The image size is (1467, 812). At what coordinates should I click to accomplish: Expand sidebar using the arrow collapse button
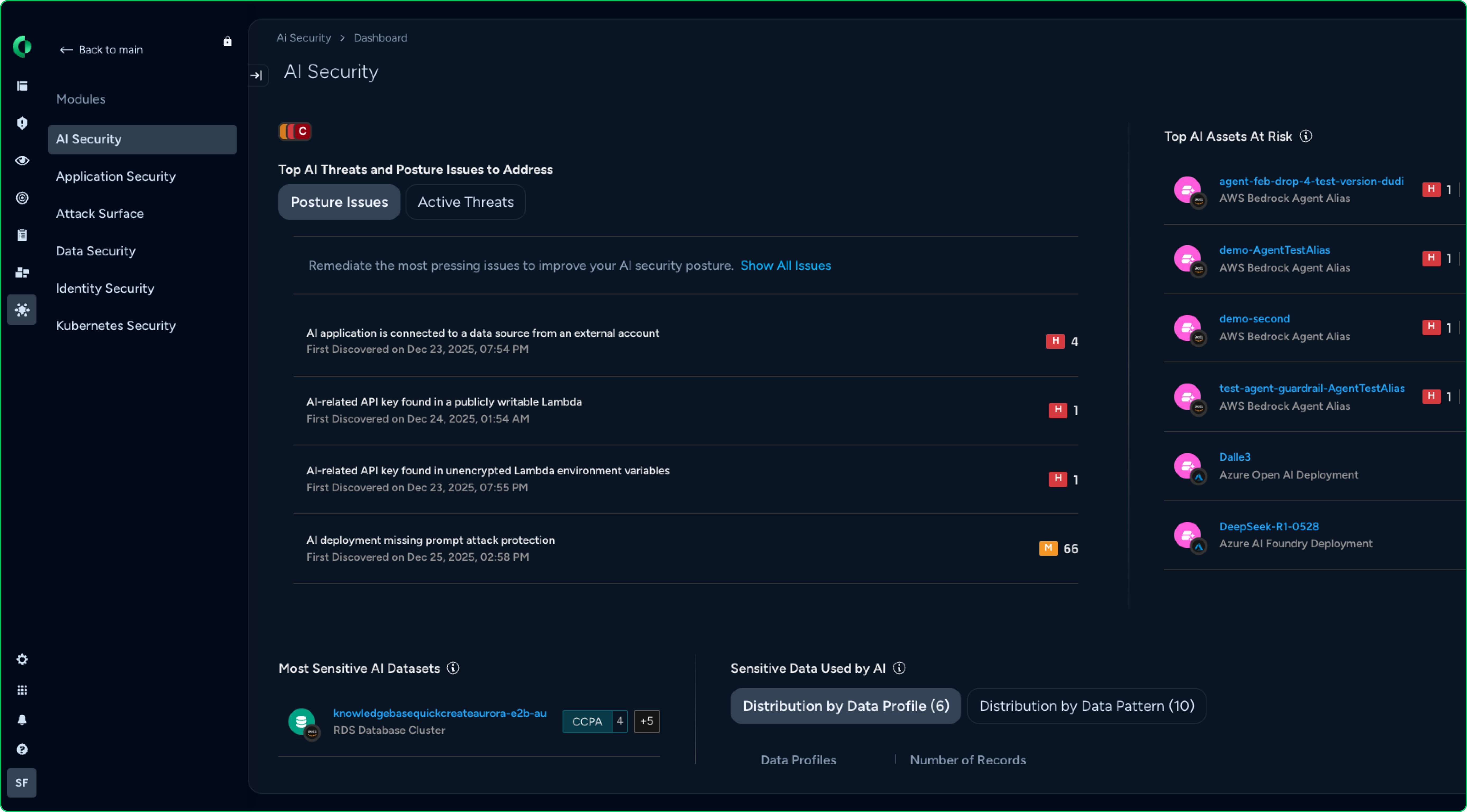[x=257, y=75]
